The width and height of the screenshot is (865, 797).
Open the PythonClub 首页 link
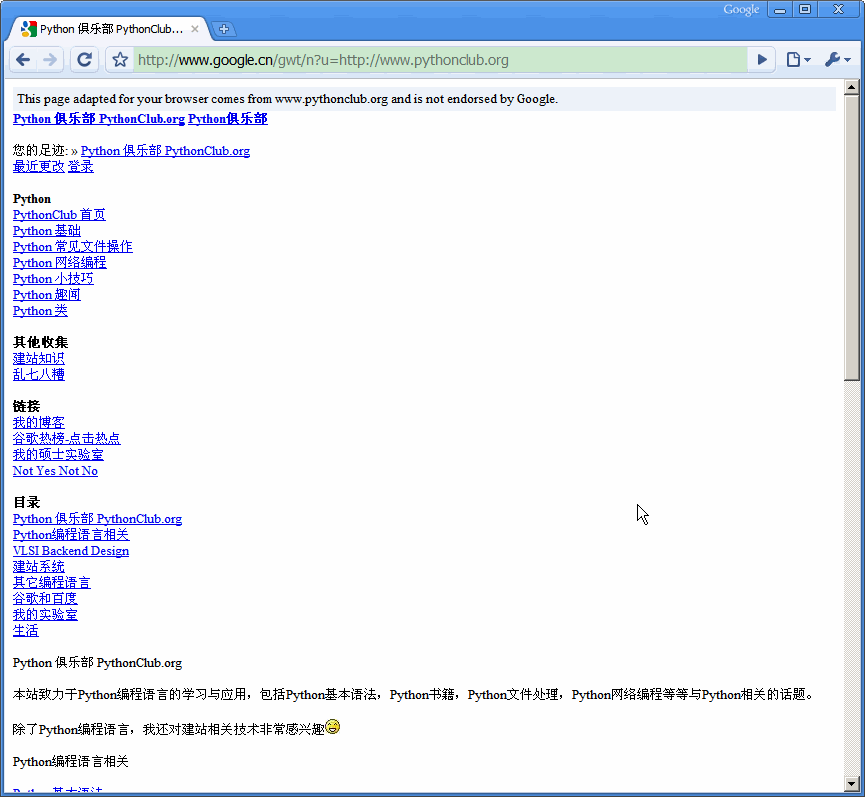tap(58, 214)
